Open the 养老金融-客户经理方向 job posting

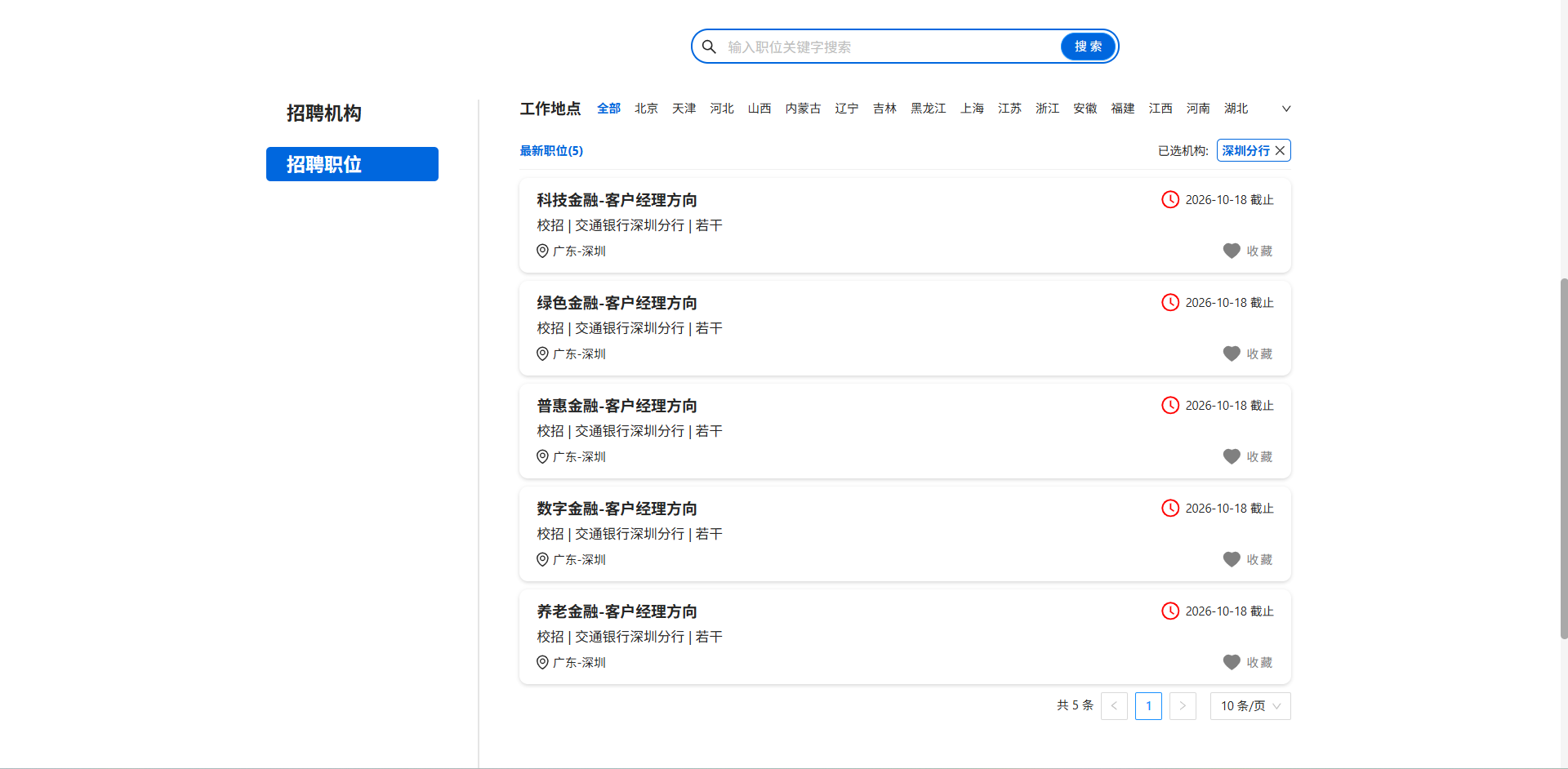(617, 611)
